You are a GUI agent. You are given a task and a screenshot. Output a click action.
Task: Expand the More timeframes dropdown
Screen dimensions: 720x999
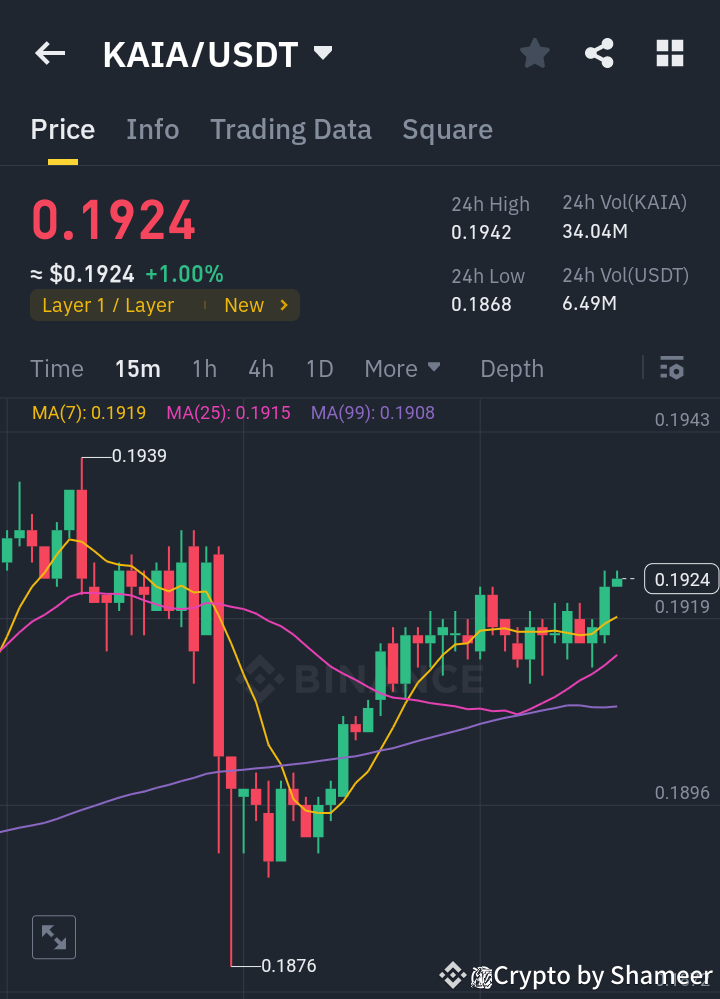(403, 368)
